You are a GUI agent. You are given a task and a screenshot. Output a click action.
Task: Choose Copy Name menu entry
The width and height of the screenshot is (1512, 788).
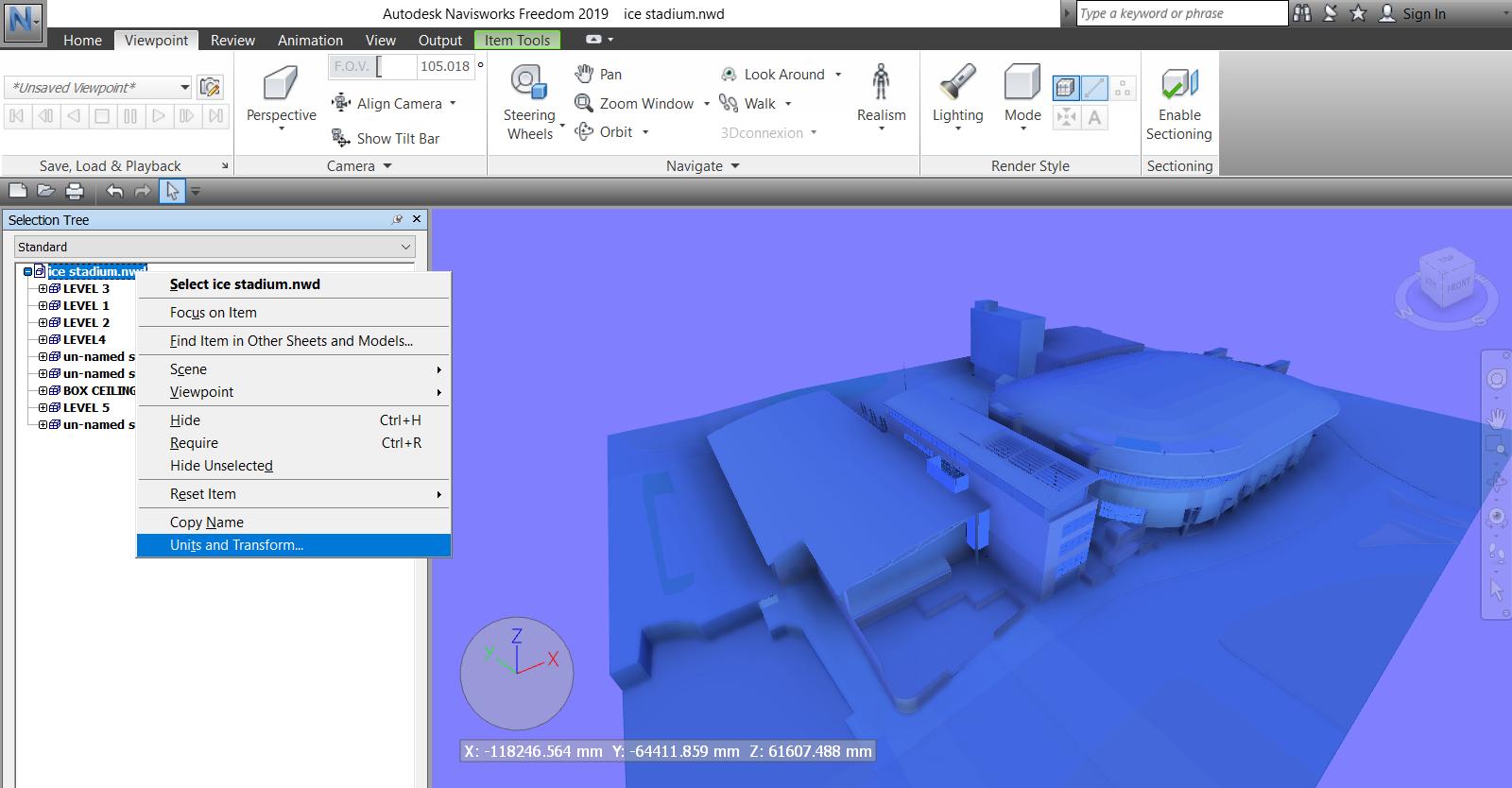[294, 522]
